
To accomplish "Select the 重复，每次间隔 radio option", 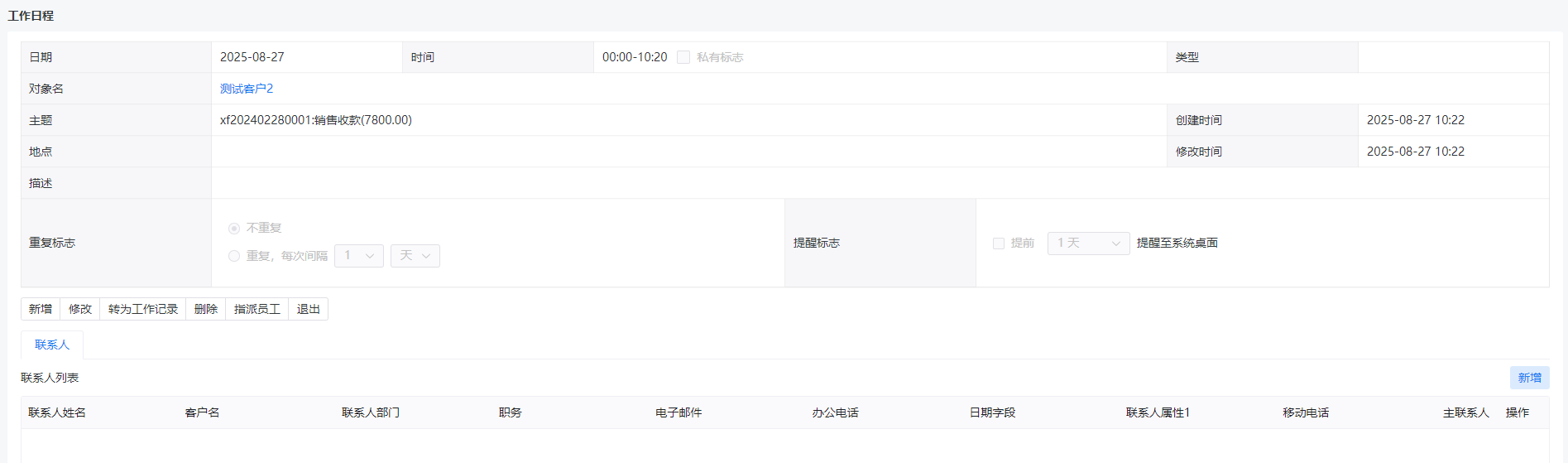I will click(x=234, y=256).
